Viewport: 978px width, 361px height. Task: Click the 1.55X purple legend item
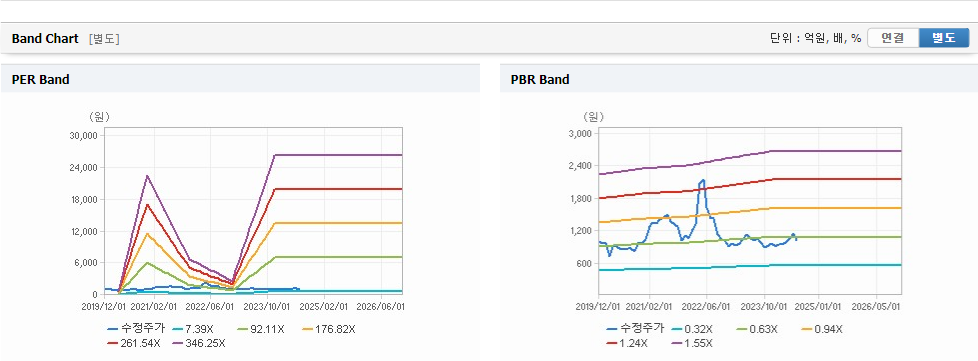coord(692,343)
